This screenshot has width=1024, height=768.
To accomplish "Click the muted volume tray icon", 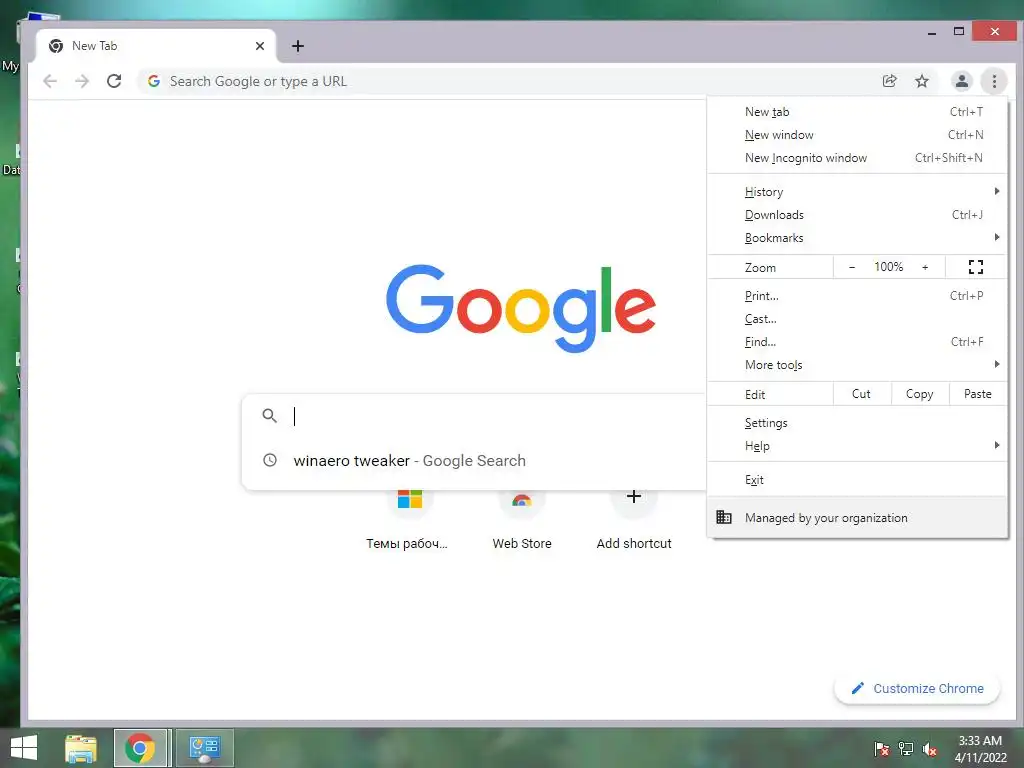I will tap(930, 749).
